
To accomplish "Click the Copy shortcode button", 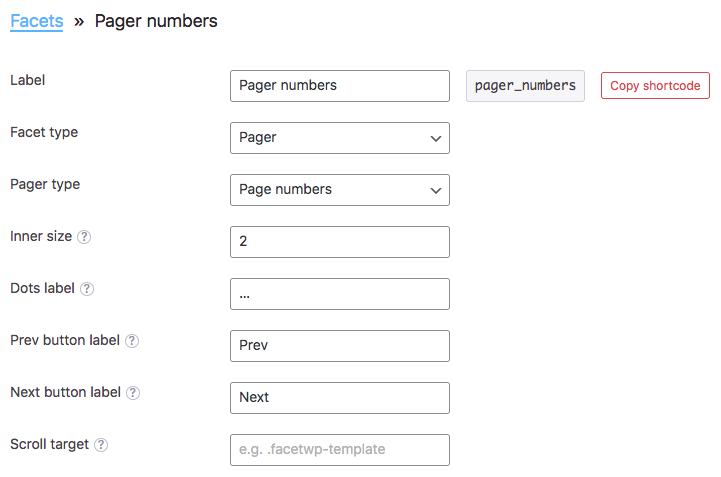I will 655,86.
